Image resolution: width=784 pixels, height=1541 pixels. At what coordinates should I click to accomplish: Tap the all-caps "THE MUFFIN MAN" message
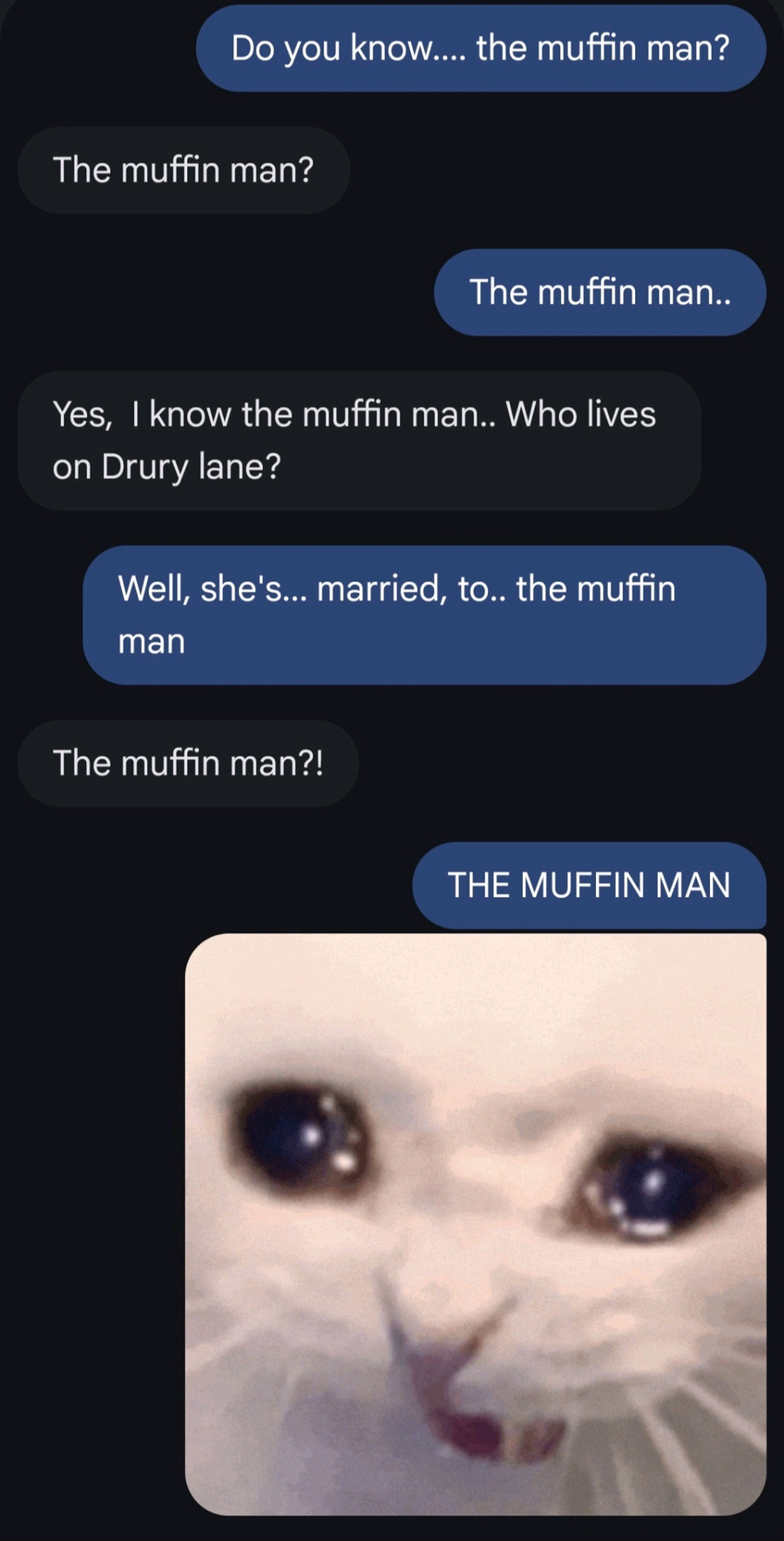[589, 885]
